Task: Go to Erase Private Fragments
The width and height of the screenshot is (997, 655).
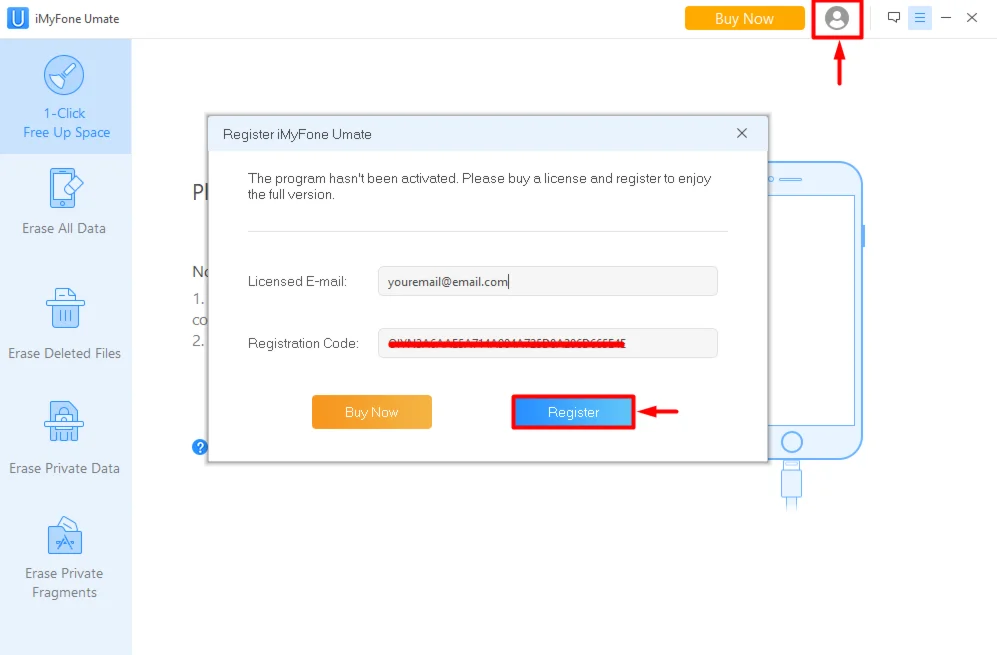Action: pyautogui.click(x=64, y=558)
